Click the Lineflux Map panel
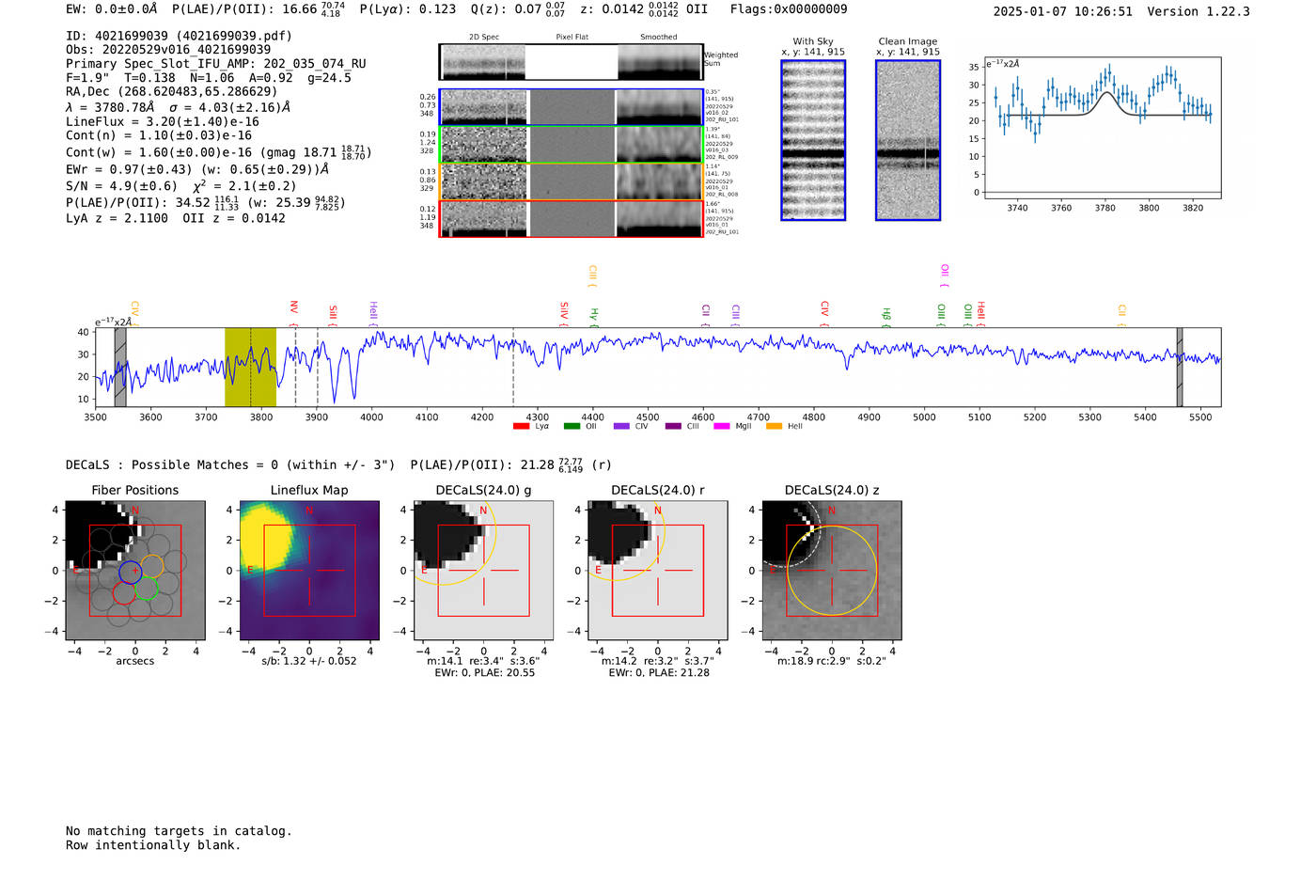The height and width of the screenshot is (896, 1316). point(309,571)
